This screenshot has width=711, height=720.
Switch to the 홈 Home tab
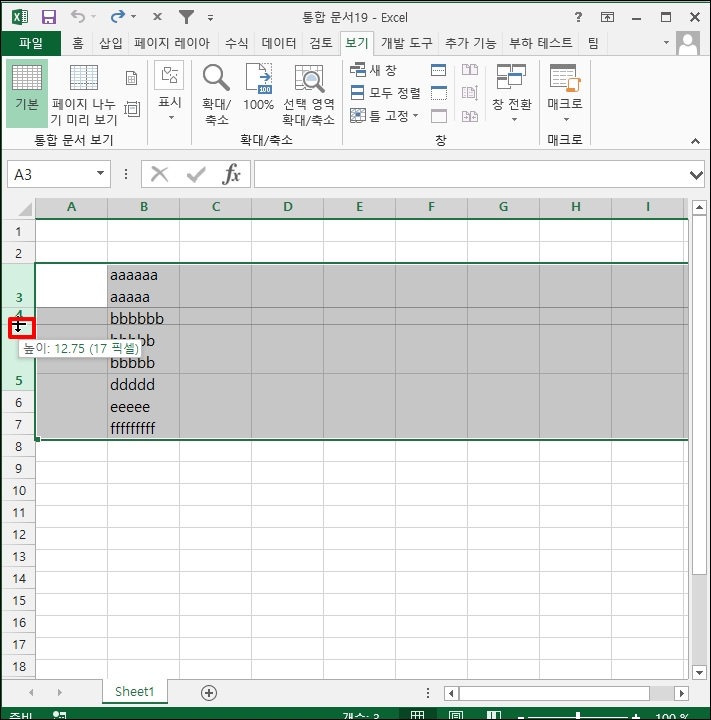78,43
